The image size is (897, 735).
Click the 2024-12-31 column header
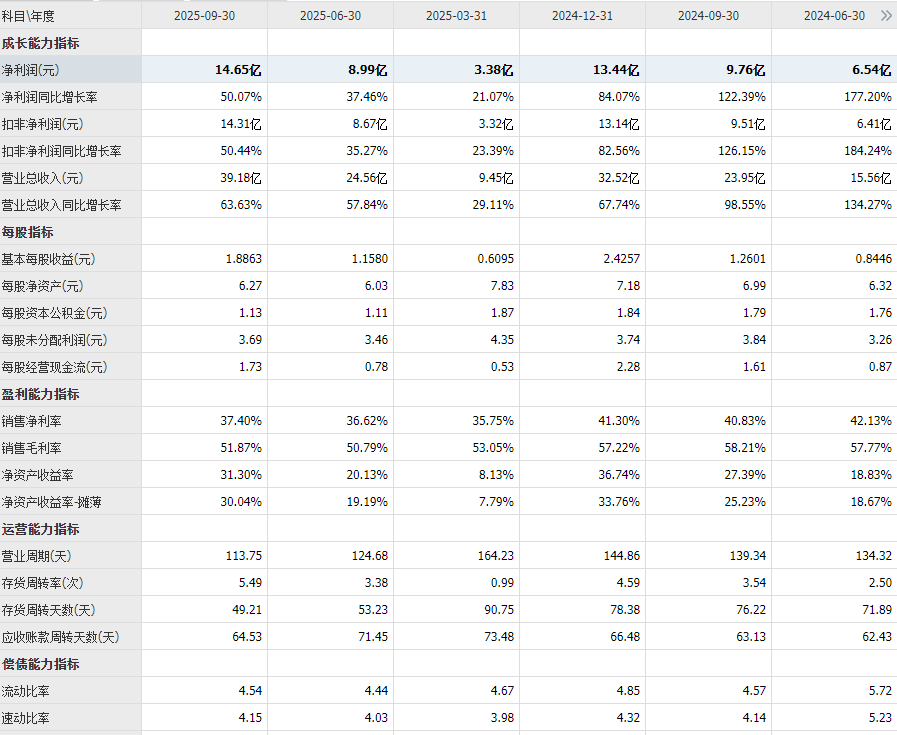point(582,16)
